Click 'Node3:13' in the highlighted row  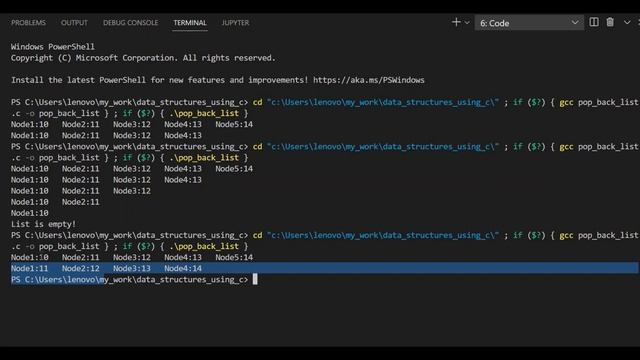pos(132,269)
